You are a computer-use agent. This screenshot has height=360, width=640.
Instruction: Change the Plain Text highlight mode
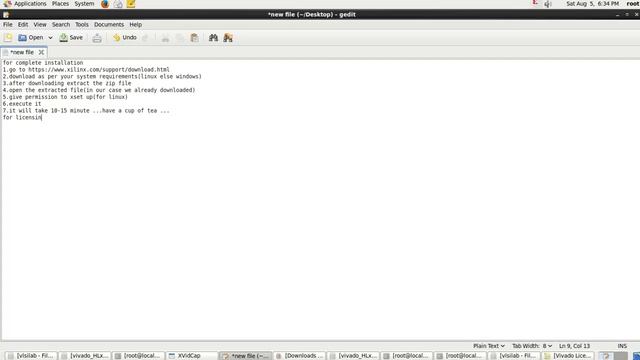click(x=489, y=346)
